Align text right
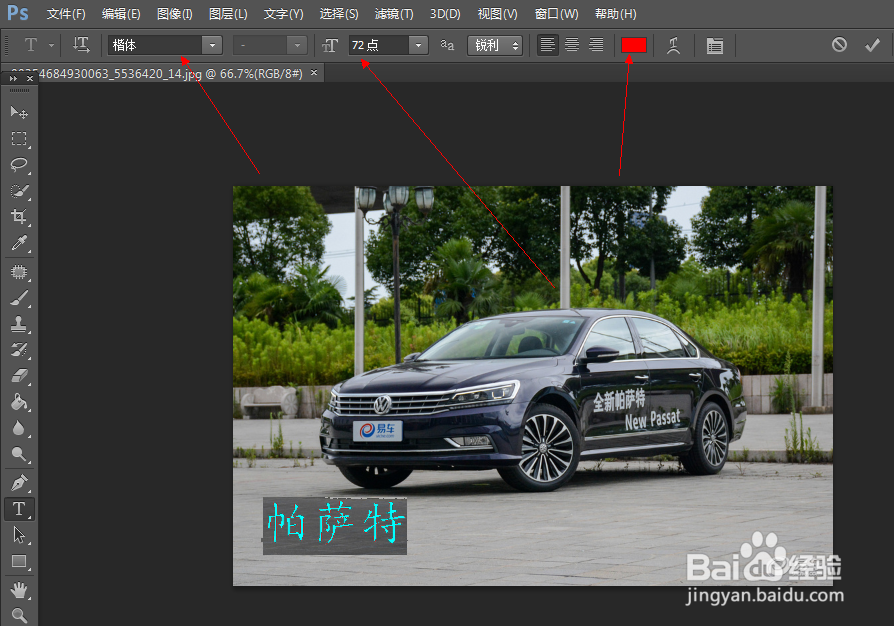 [596, 44]
